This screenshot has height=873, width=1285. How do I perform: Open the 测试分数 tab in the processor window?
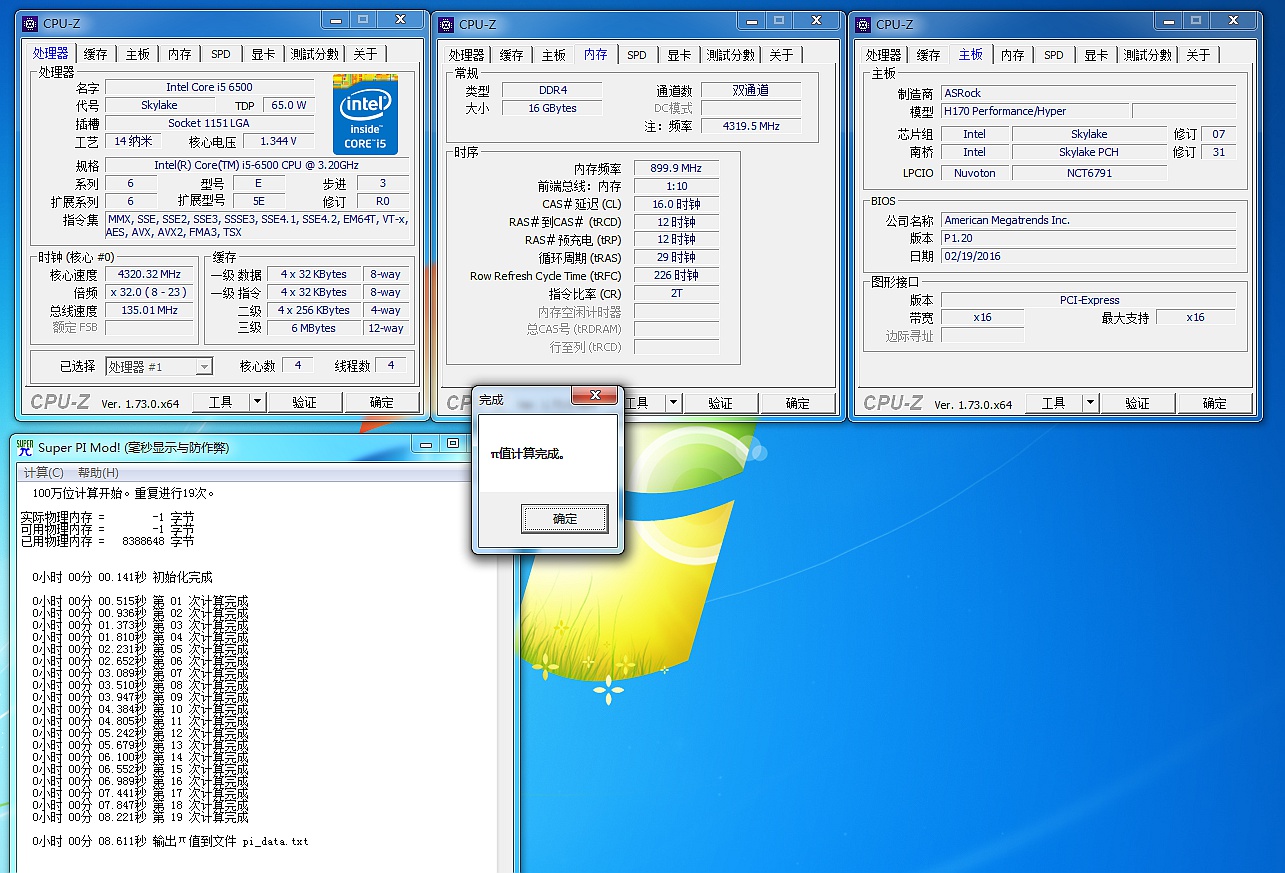(x=314, y=55)
